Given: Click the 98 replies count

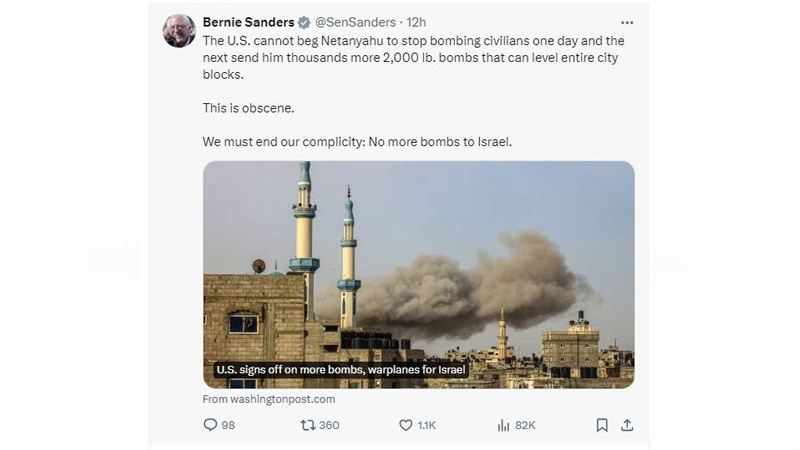Looking at the screenshot, I should coord(228,425).
